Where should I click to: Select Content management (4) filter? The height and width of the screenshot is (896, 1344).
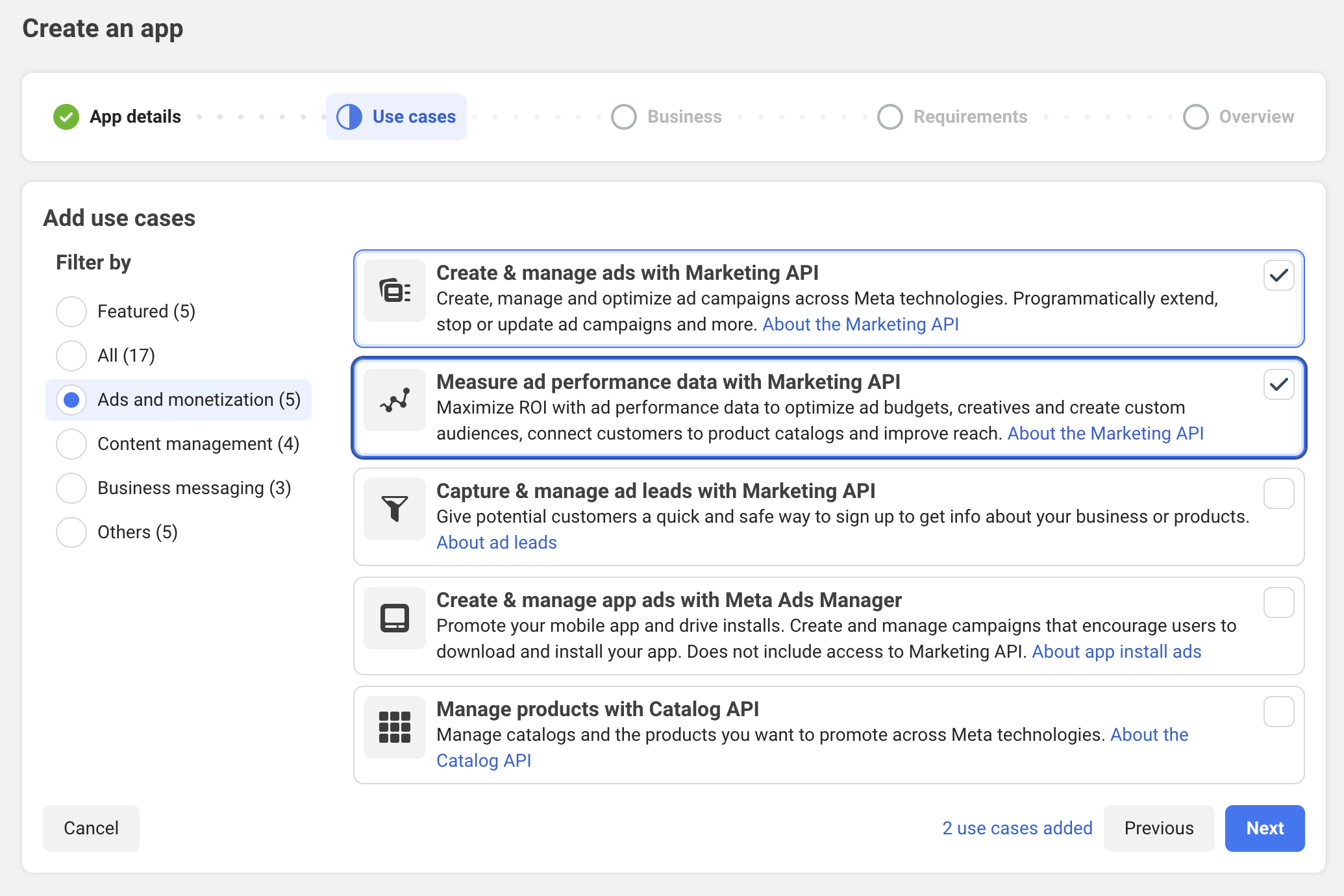tap(71, 444)
